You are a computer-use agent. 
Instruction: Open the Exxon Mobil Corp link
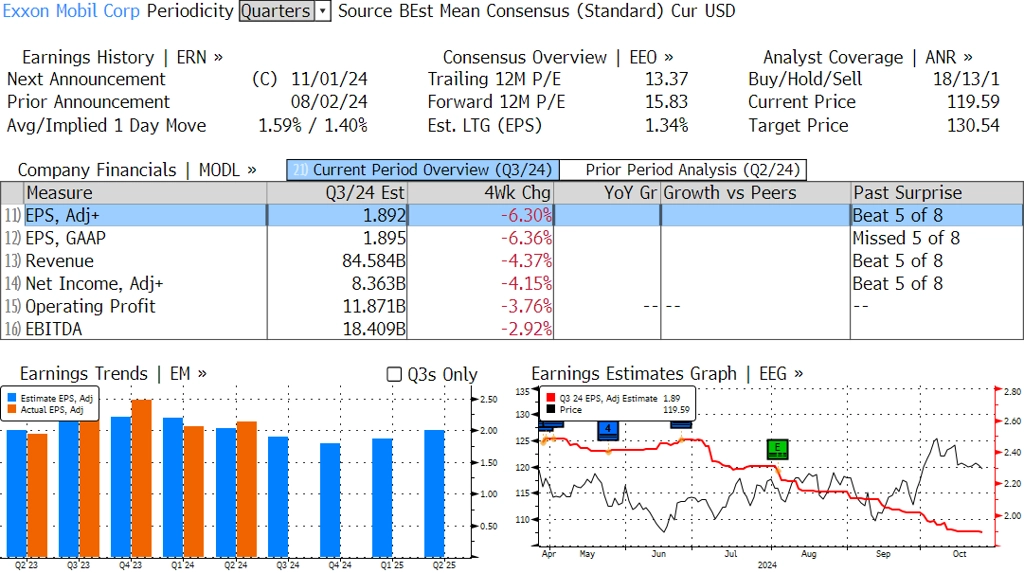[71, 11]
